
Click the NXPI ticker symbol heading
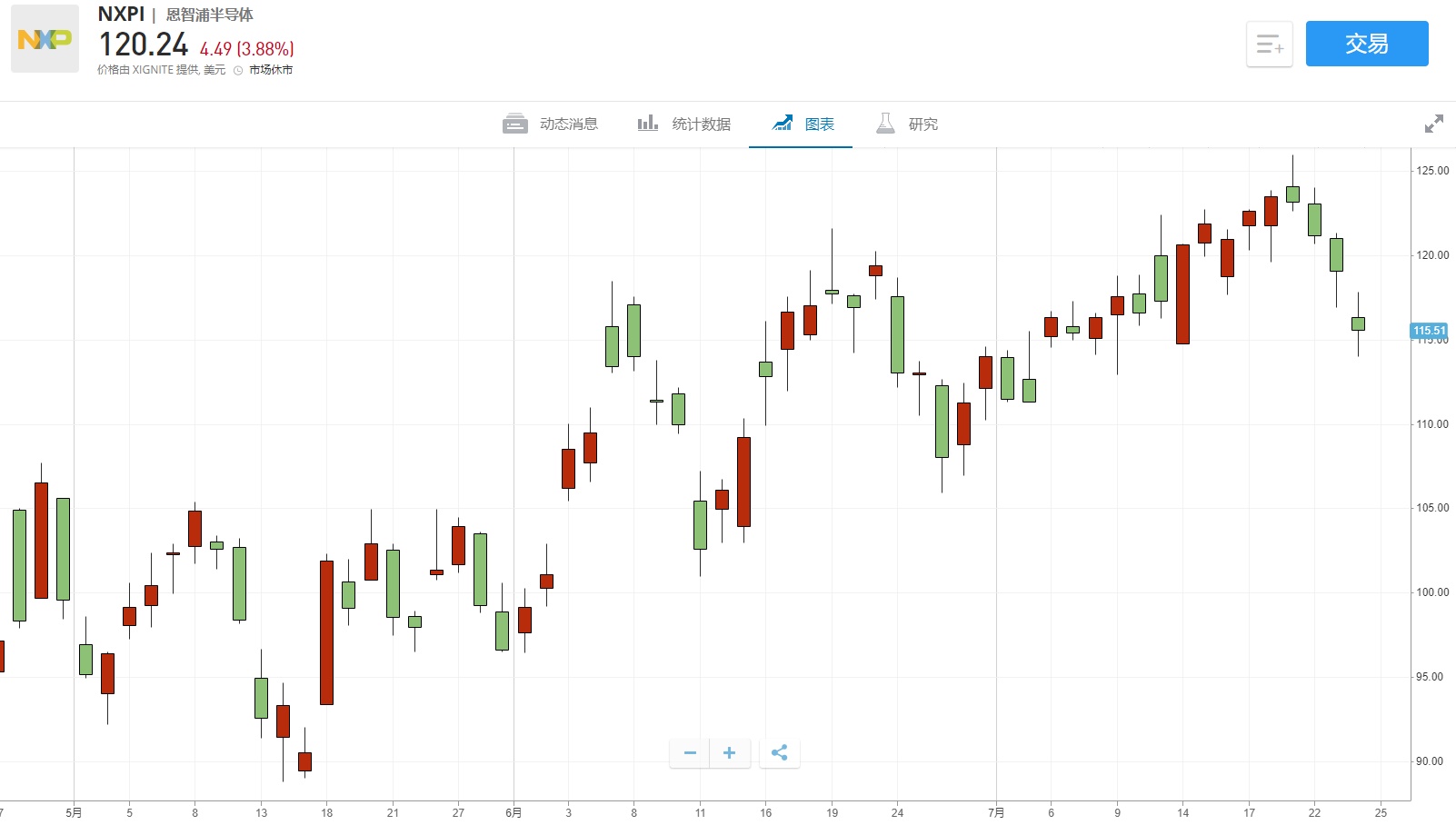point(121,15)
